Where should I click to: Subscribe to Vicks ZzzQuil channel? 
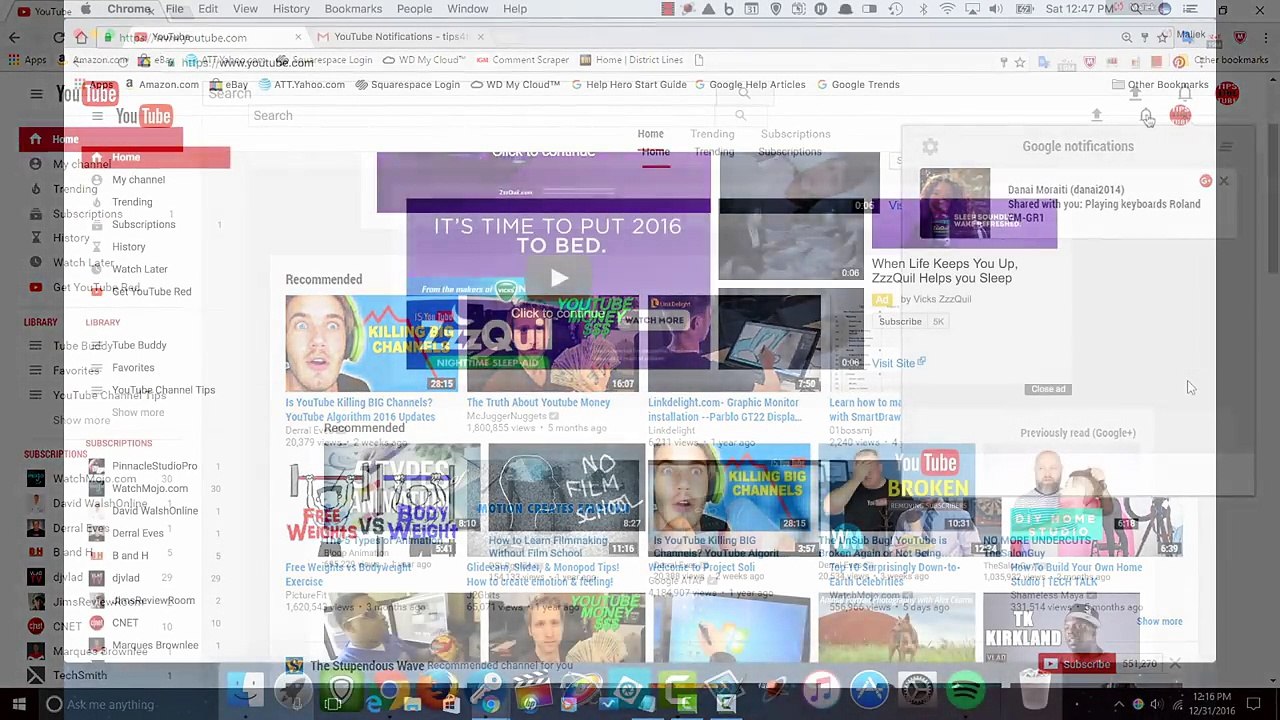(900, 321)
